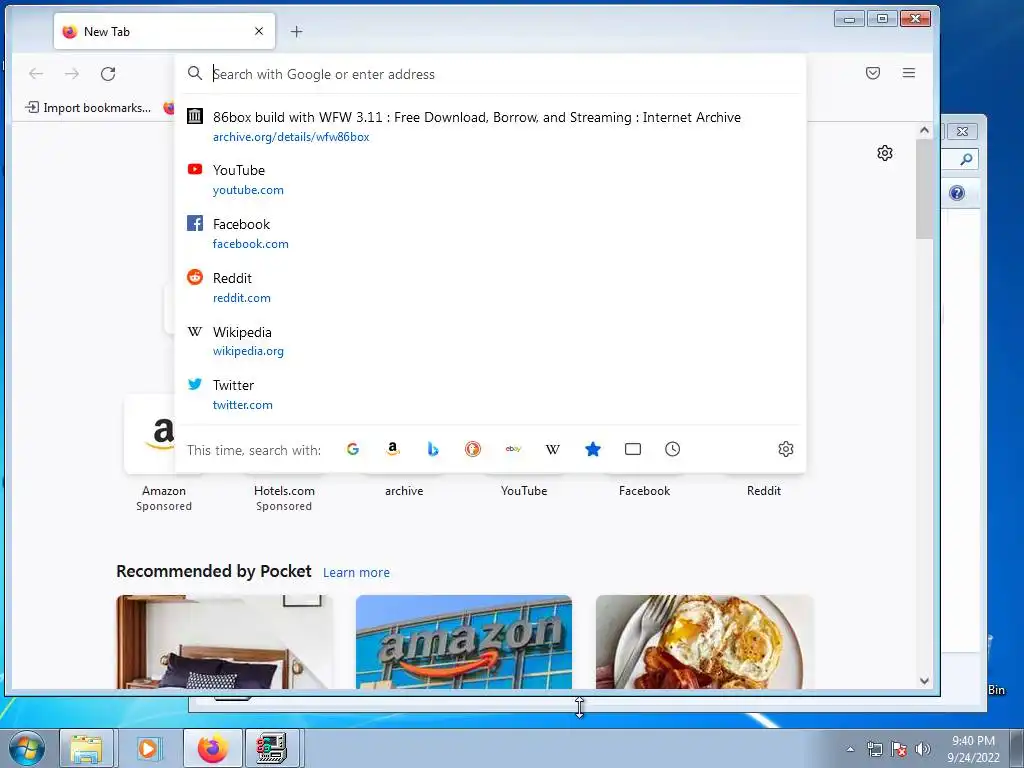This screenshot has height=768, width=1024.
Task: Open the Save to Pocket icon
Action: [872, 73]
